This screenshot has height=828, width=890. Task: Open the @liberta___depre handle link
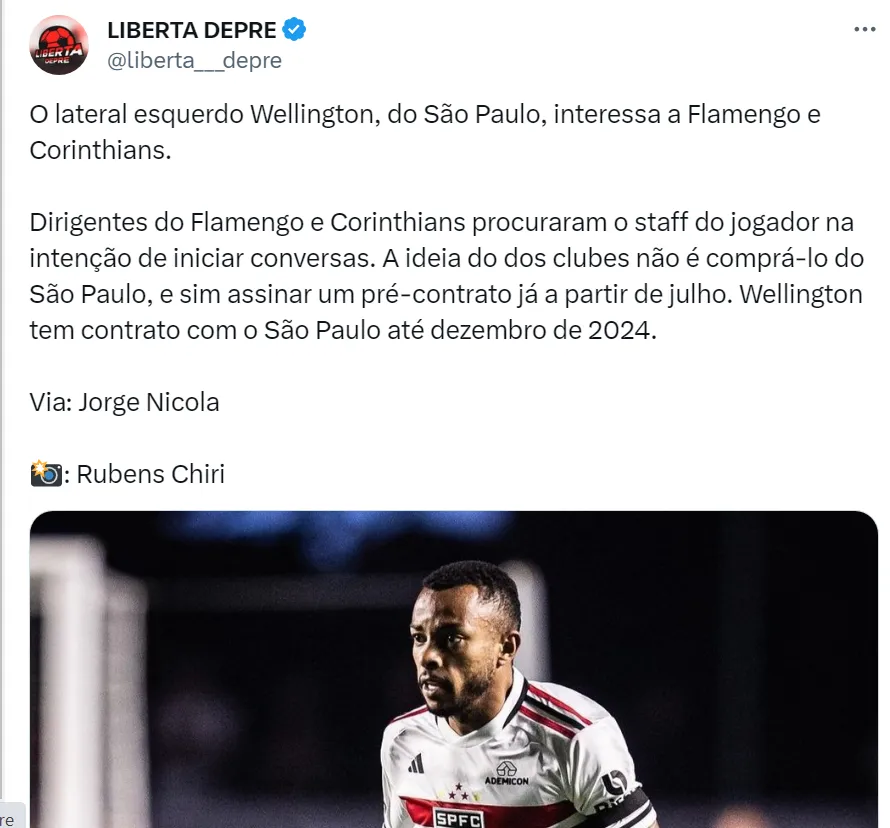click(x=195, y=60)
